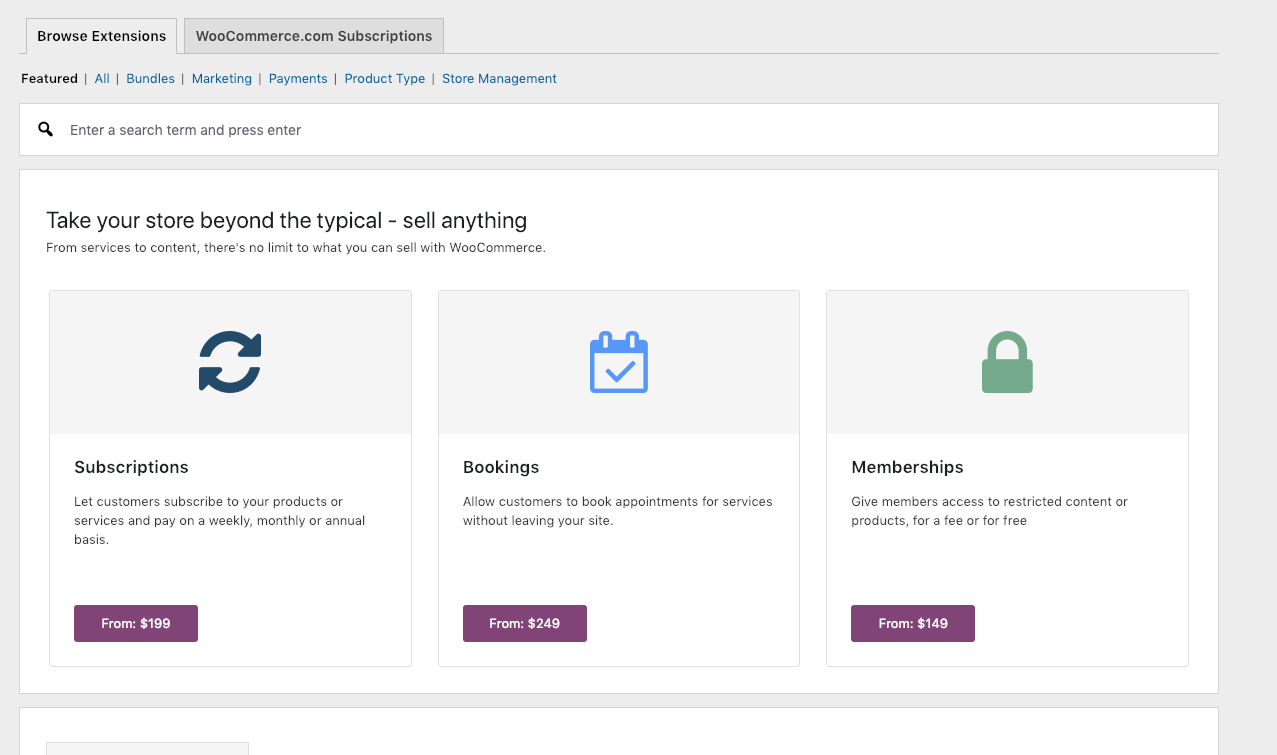1277x755 pixels.
Task: Filter extensions by Marketing
Action: [222, 79]
